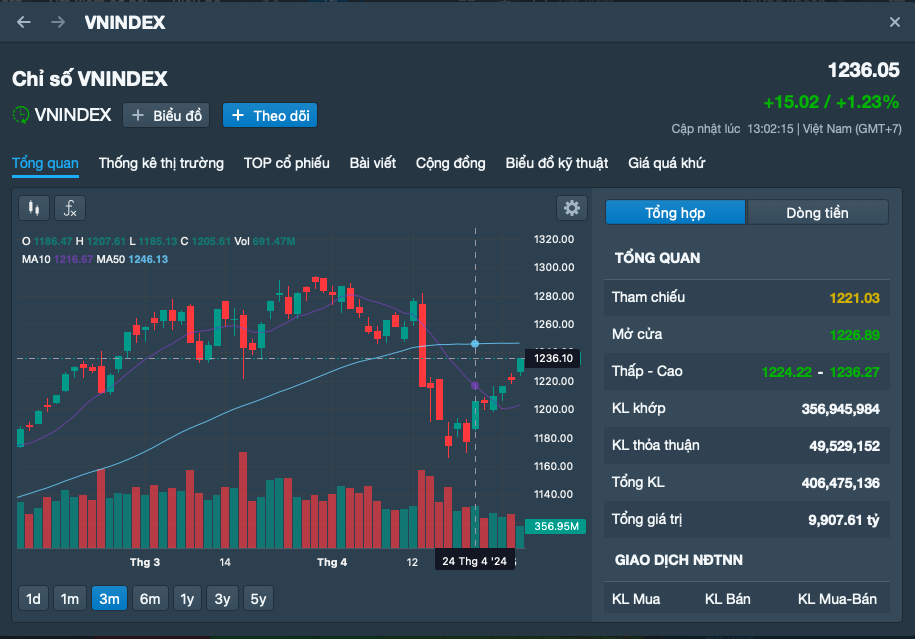Set chart range to 1d
Image resolution: width=915 pixels, height=639 pixels.
(33, 599)
